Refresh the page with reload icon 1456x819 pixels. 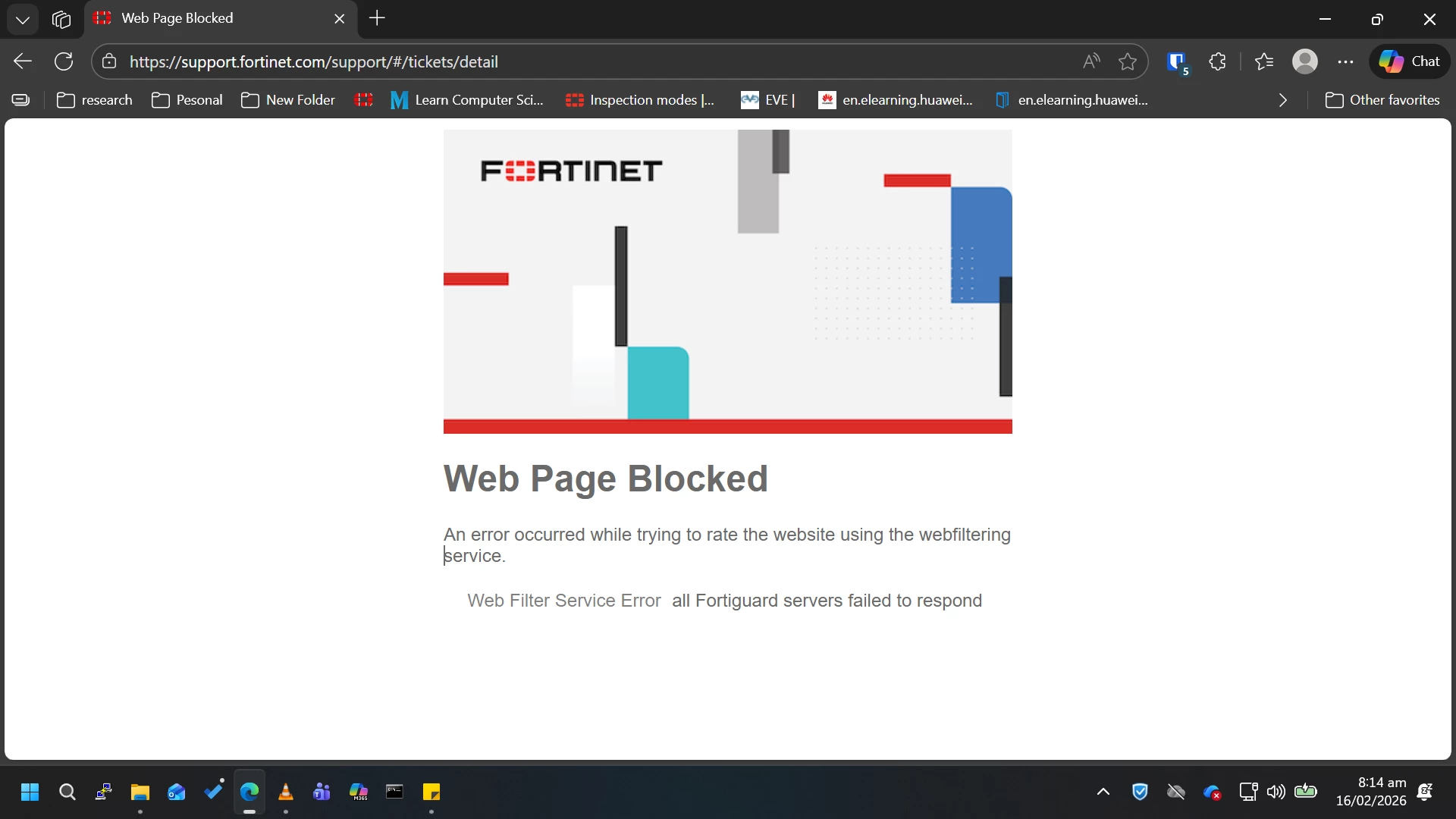[64, 61]
